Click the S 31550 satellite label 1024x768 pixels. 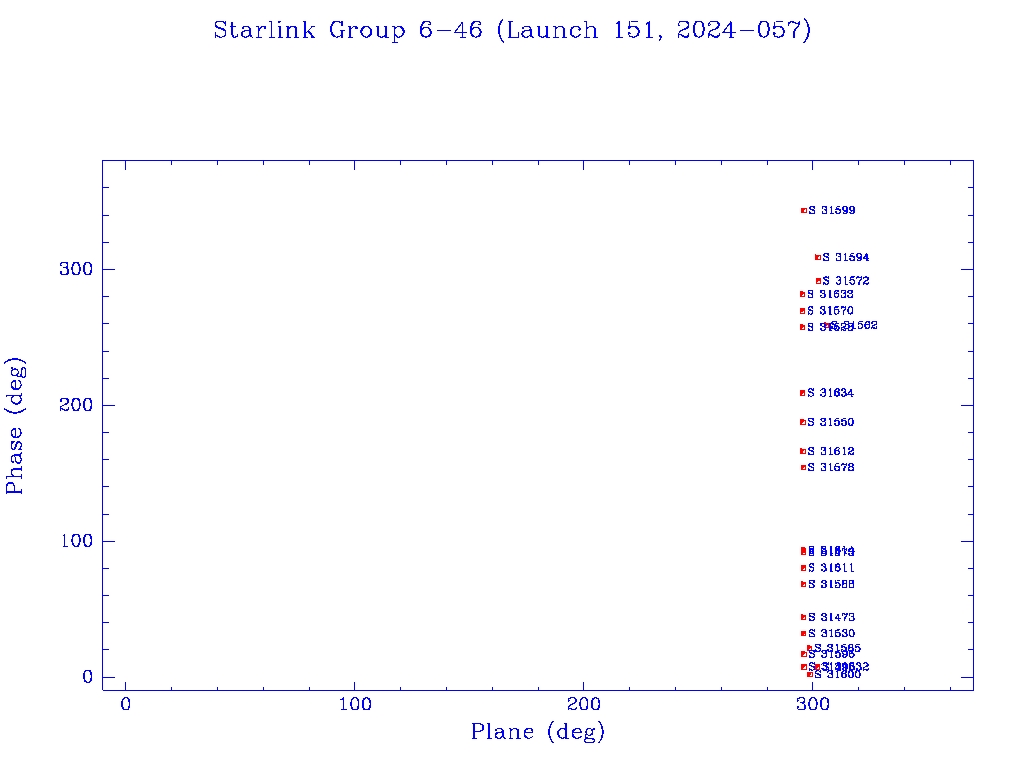click(831, 423)
